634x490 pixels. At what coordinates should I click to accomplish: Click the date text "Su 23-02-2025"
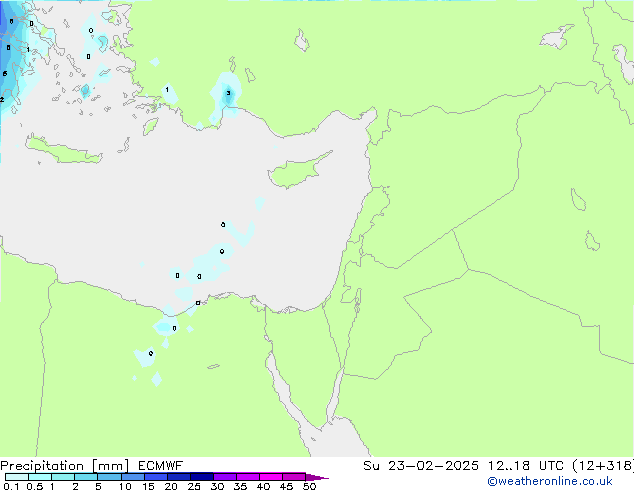point(421,466)
